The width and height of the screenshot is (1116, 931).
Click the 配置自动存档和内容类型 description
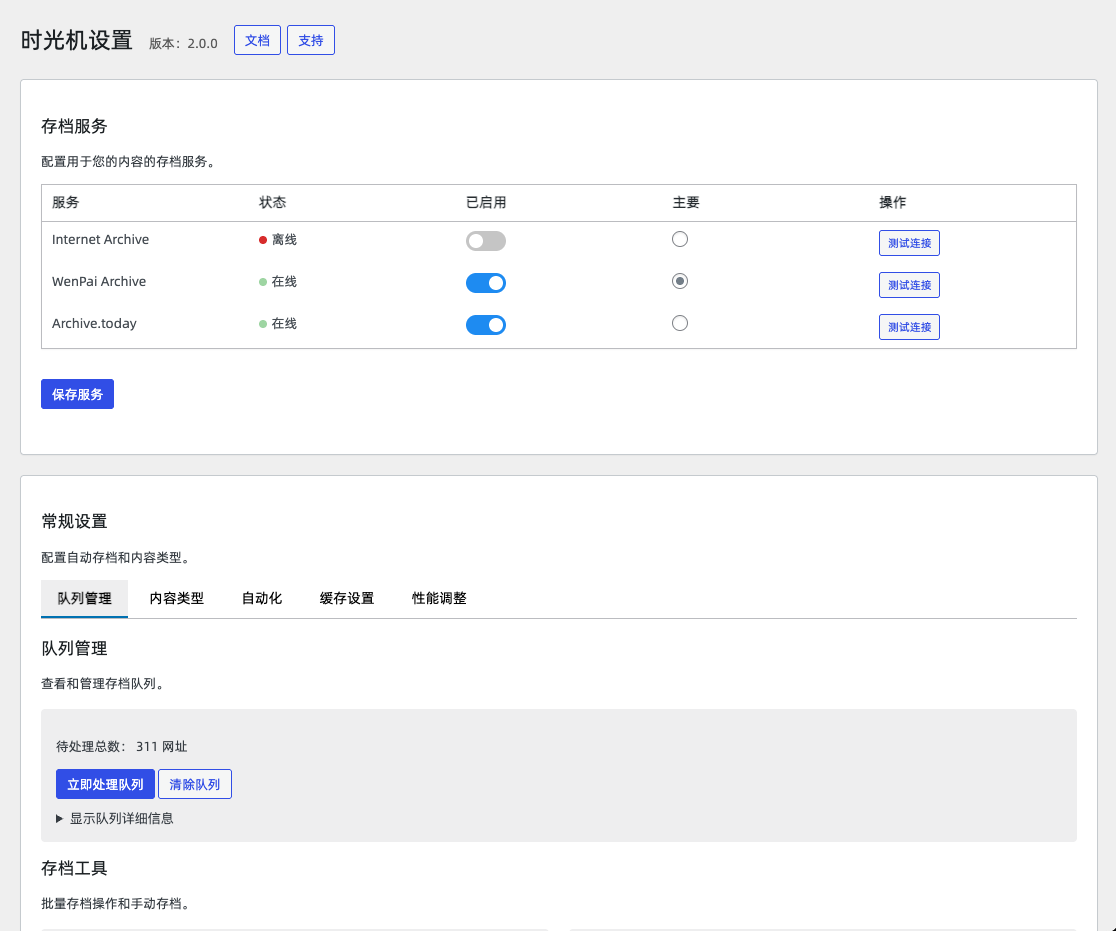115,557
